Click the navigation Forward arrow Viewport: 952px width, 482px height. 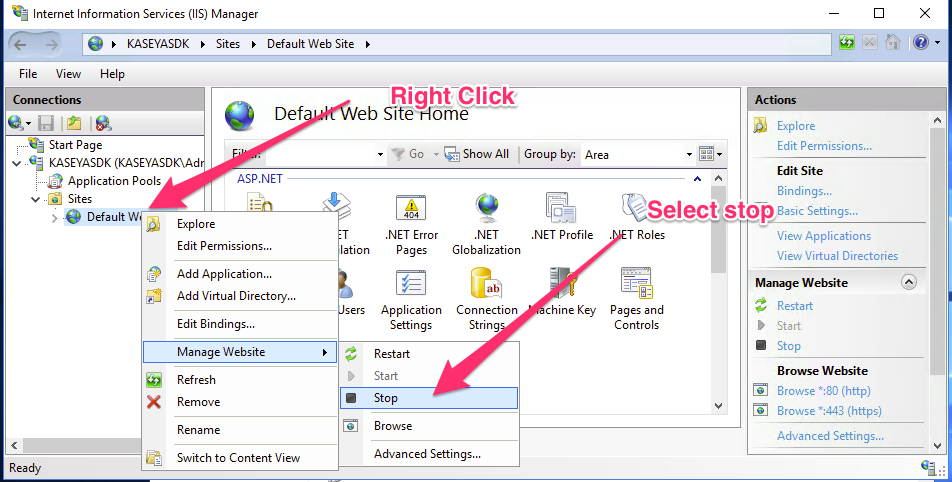52,44
